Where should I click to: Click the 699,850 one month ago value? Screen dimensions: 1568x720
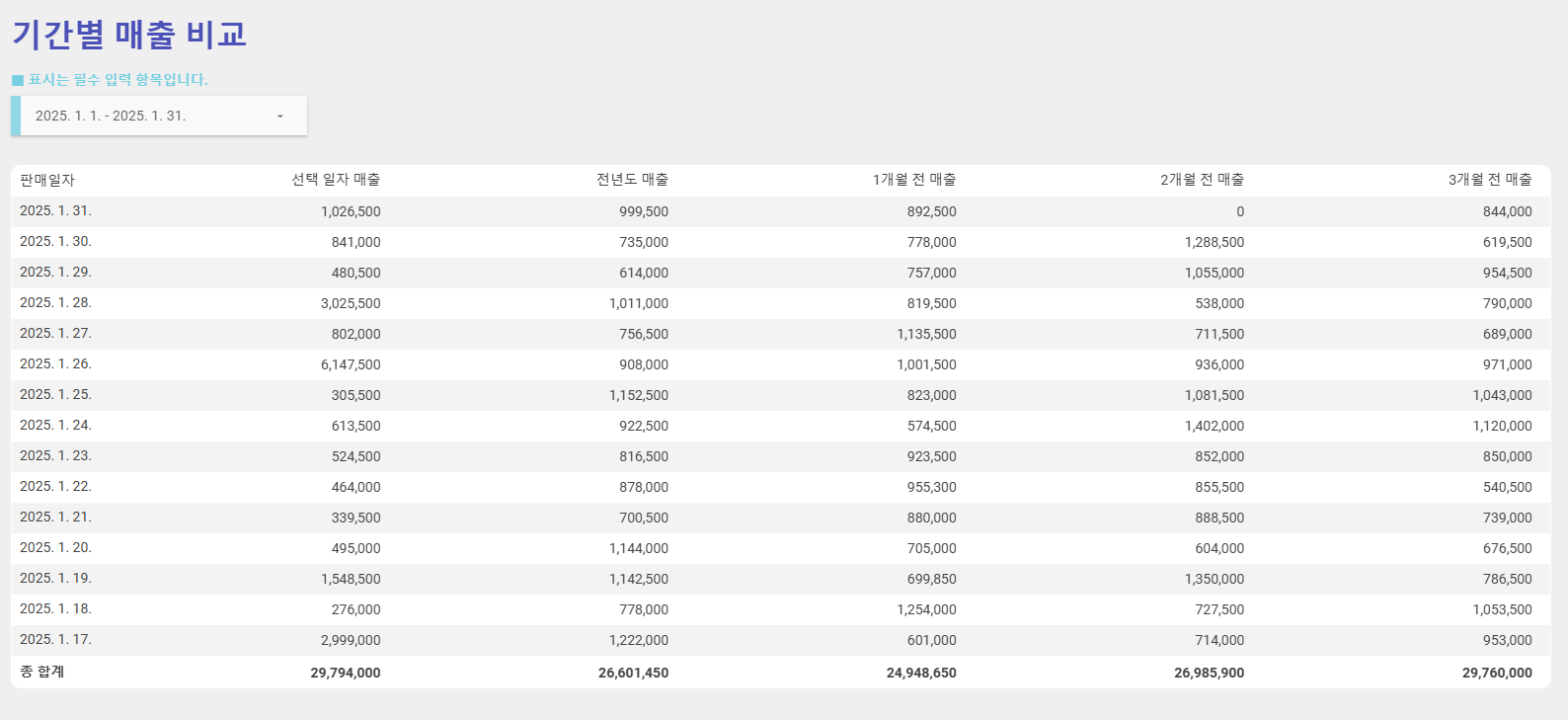932,579
